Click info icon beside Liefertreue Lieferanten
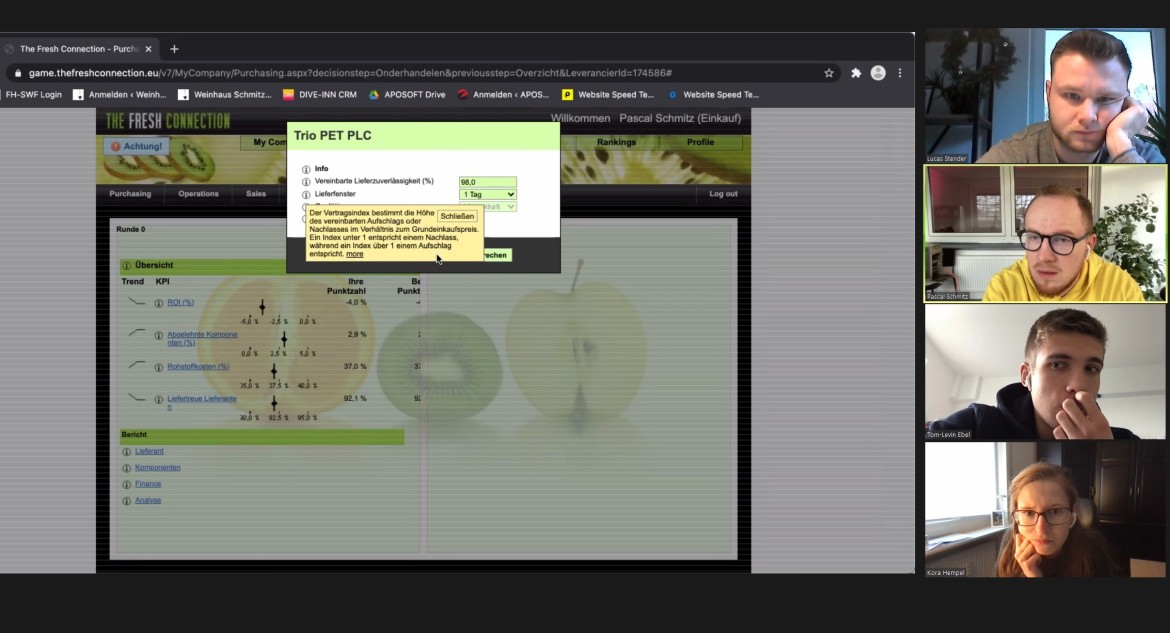The height and width of the screenshot is (633, 1170). [159, 399]
